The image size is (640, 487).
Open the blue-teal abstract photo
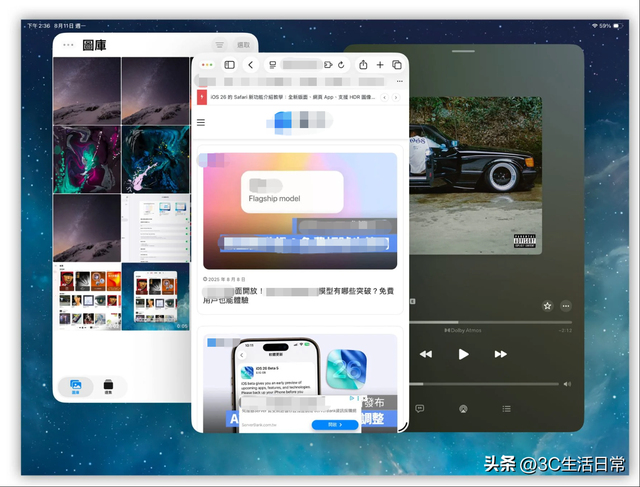(156, 159)
